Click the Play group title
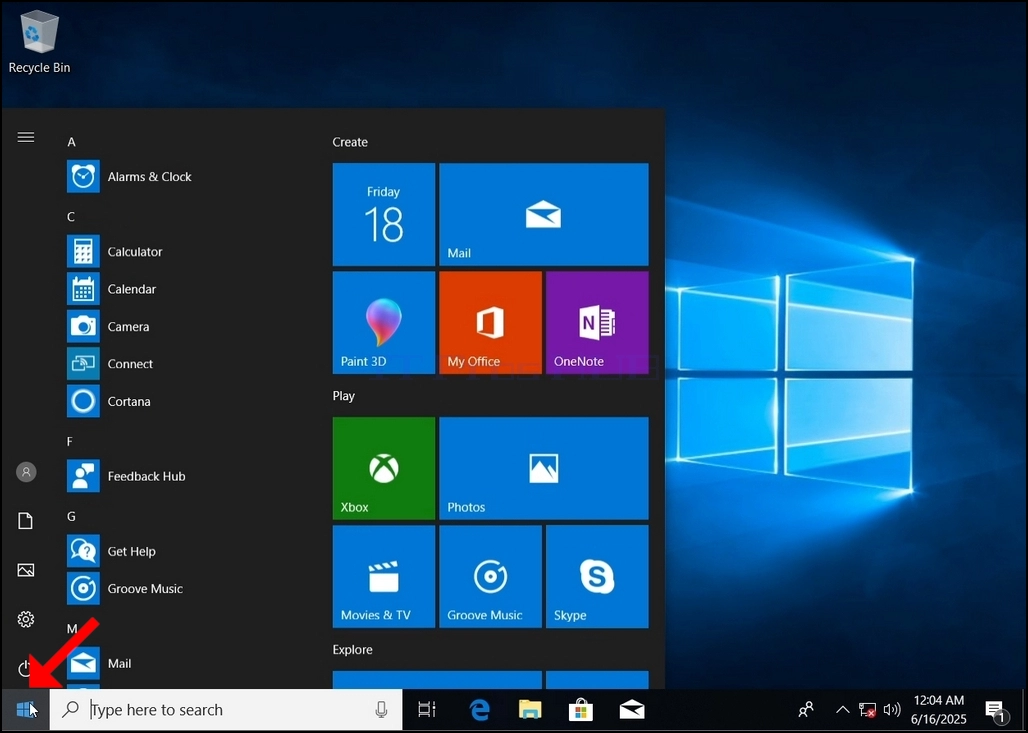This screenshot has height=733, width=1028. click(x=344, y=396)
